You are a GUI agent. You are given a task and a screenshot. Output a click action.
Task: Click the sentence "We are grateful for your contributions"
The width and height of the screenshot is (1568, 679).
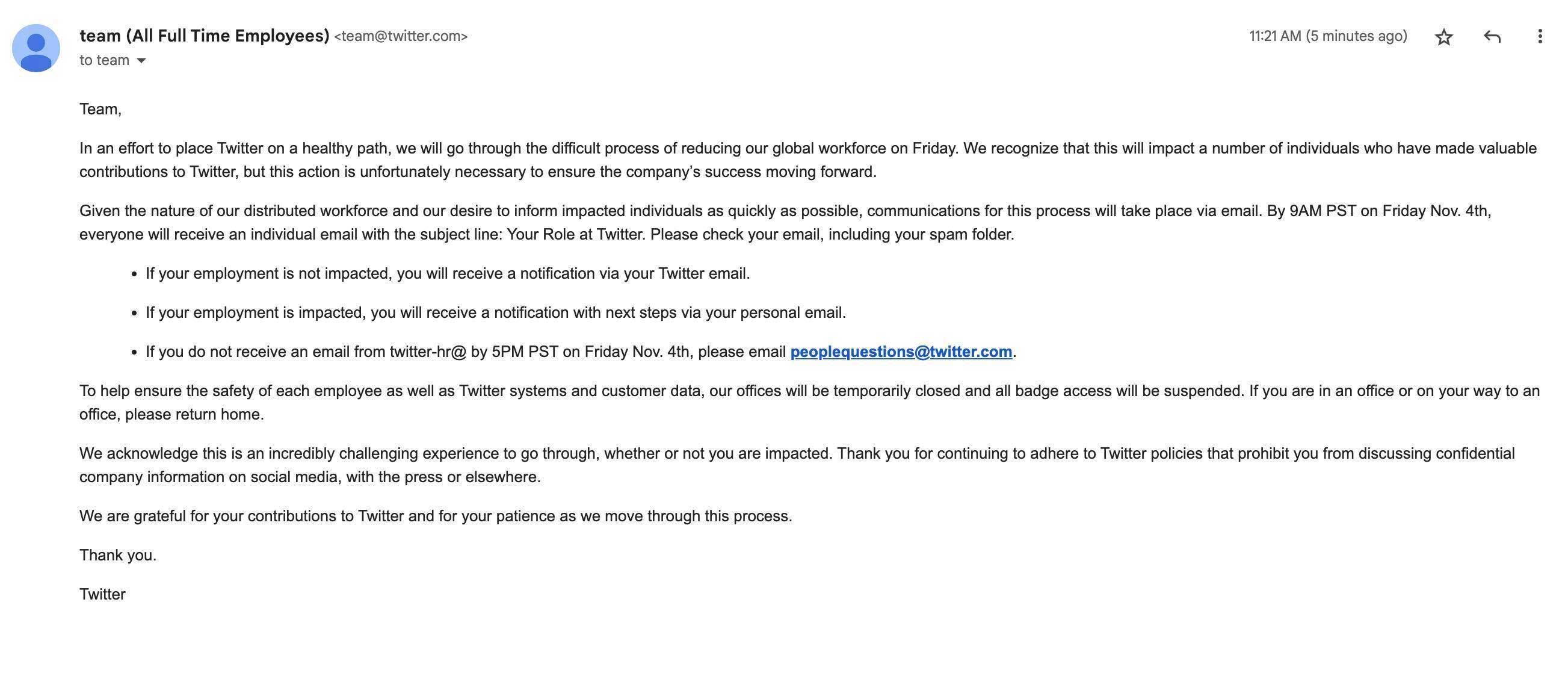click(x=435, y=516)
